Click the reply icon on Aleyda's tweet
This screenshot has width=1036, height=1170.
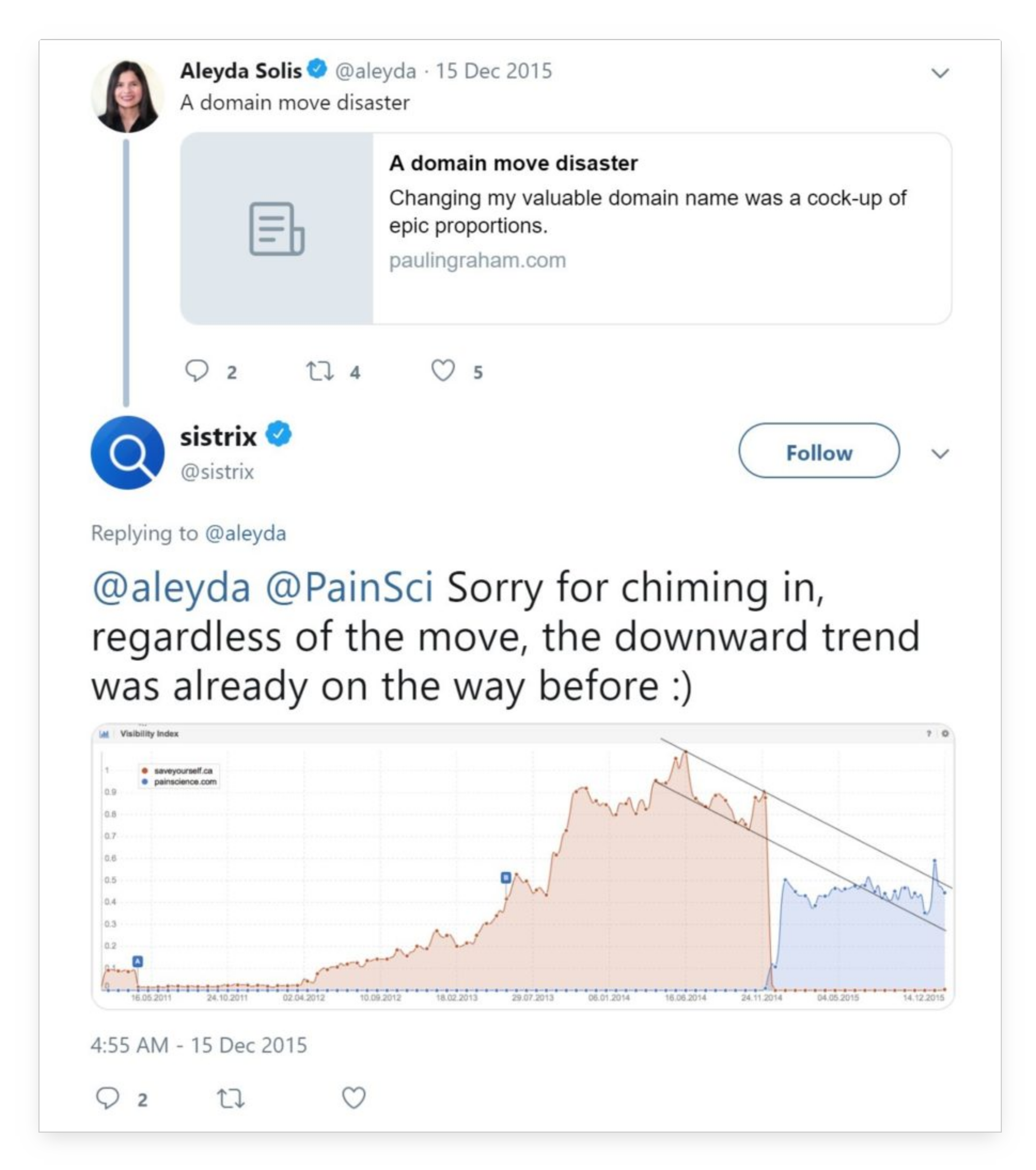(197, 371)
